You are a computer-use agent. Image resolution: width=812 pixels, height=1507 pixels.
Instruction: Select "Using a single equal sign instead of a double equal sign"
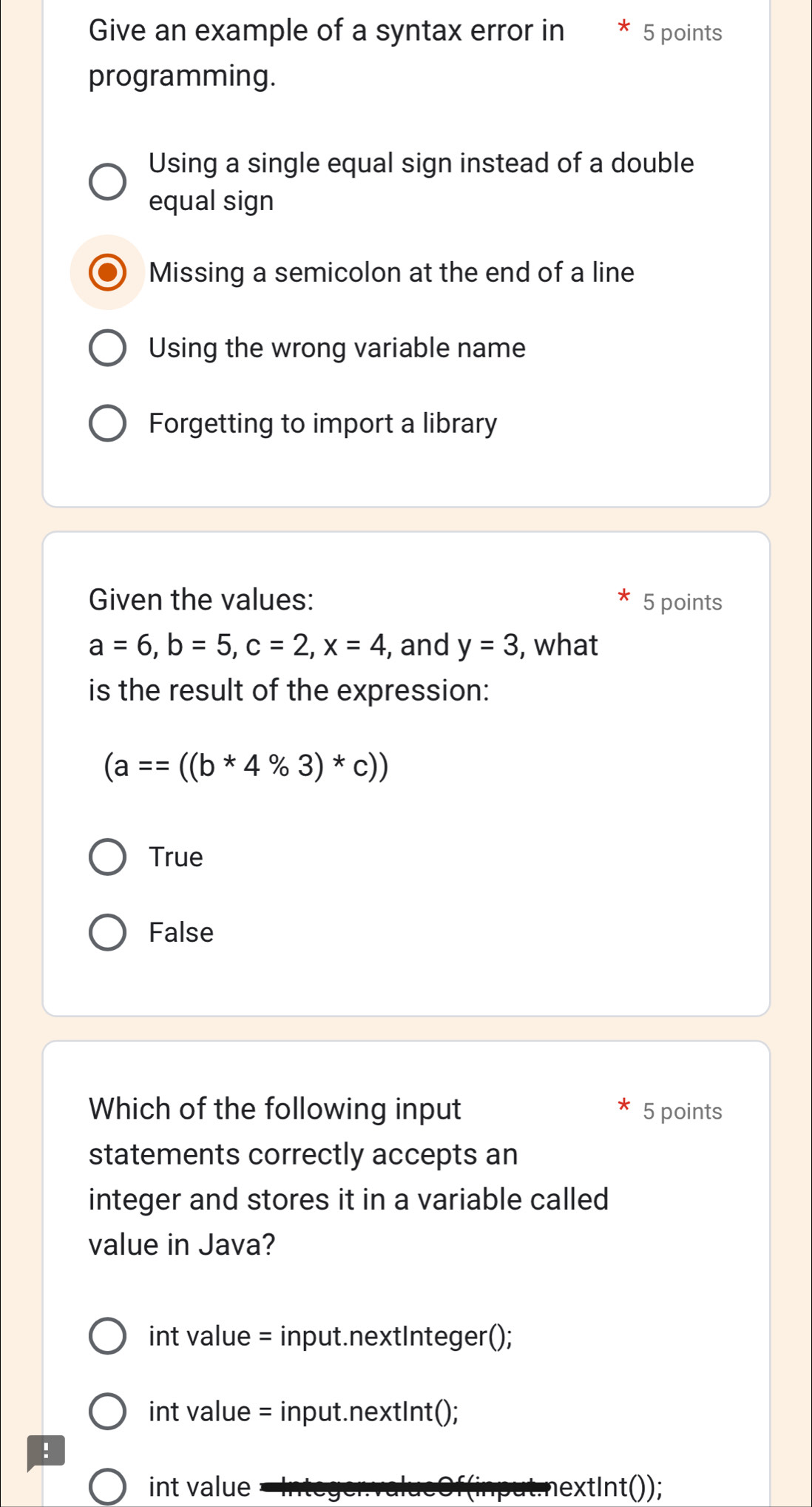click(x=108, y=181)
